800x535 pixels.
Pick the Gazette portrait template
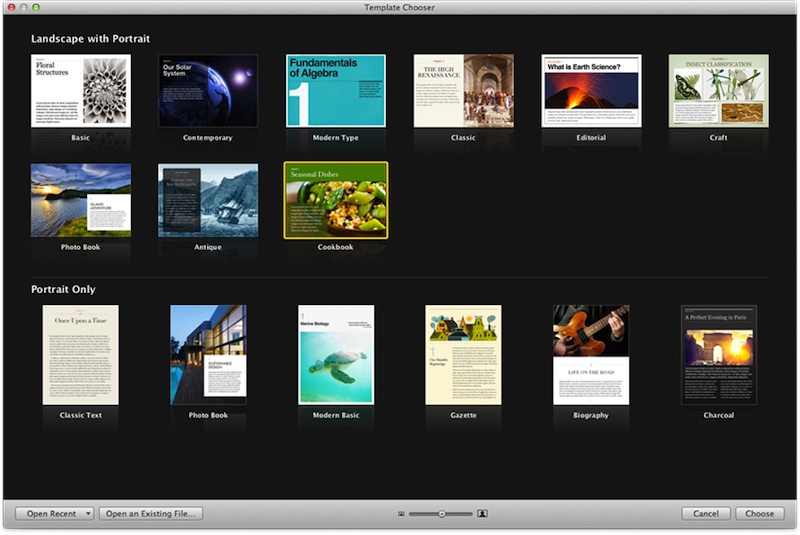coord(463,355)
